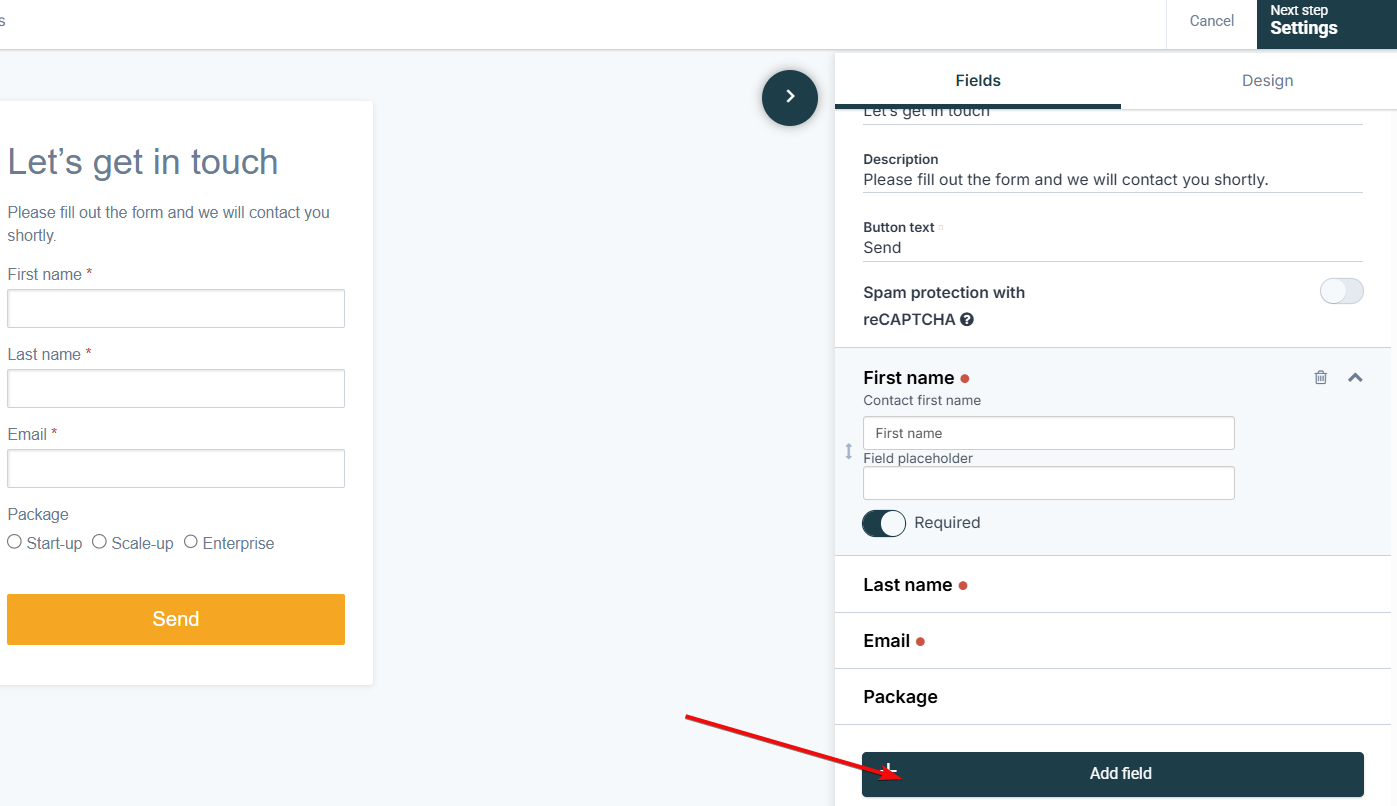
Task: Select the Fields tab
Action: (x=978, y=81)
